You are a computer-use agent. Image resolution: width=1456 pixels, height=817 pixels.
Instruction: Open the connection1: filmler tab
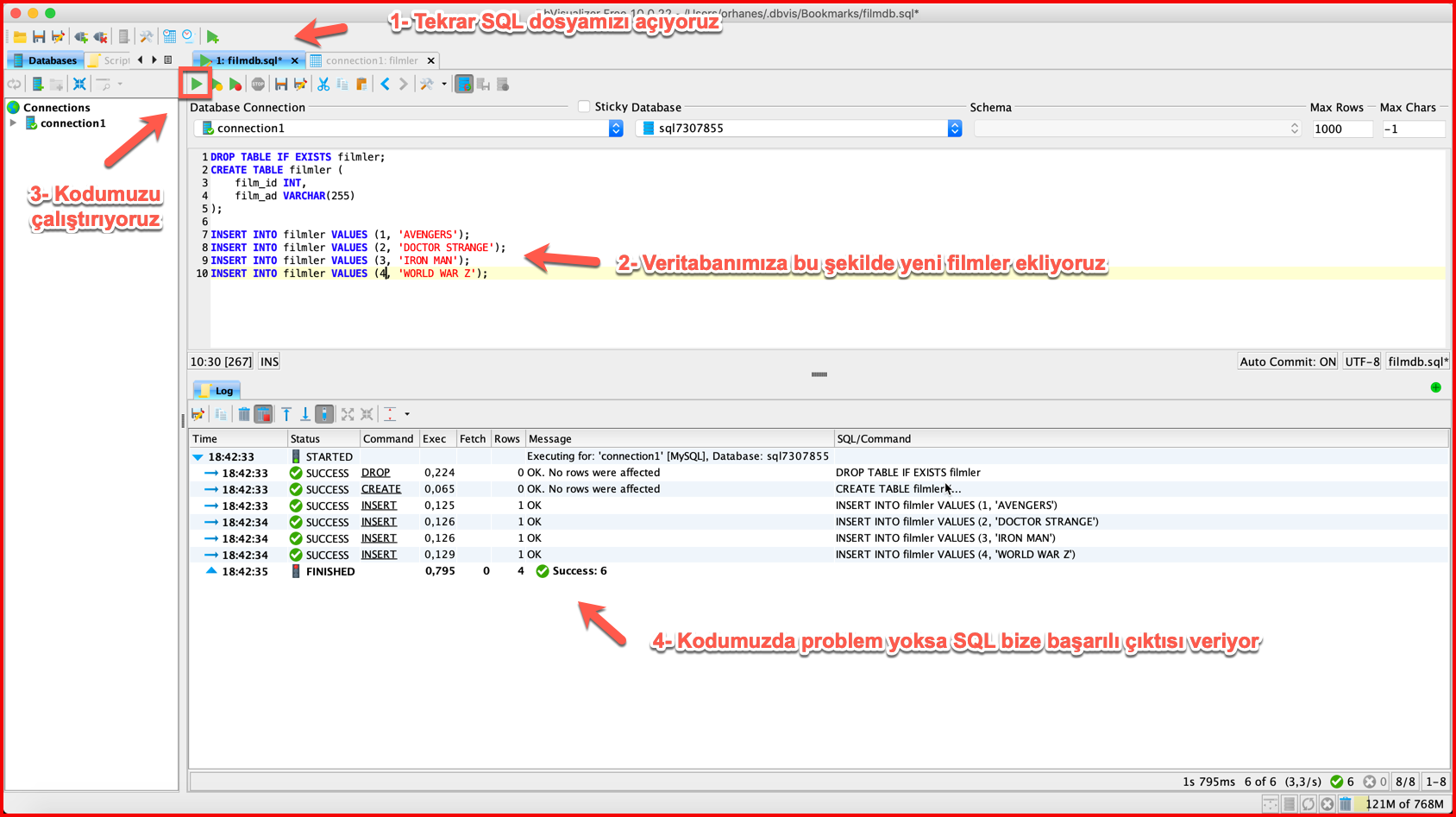click(372, 60)
